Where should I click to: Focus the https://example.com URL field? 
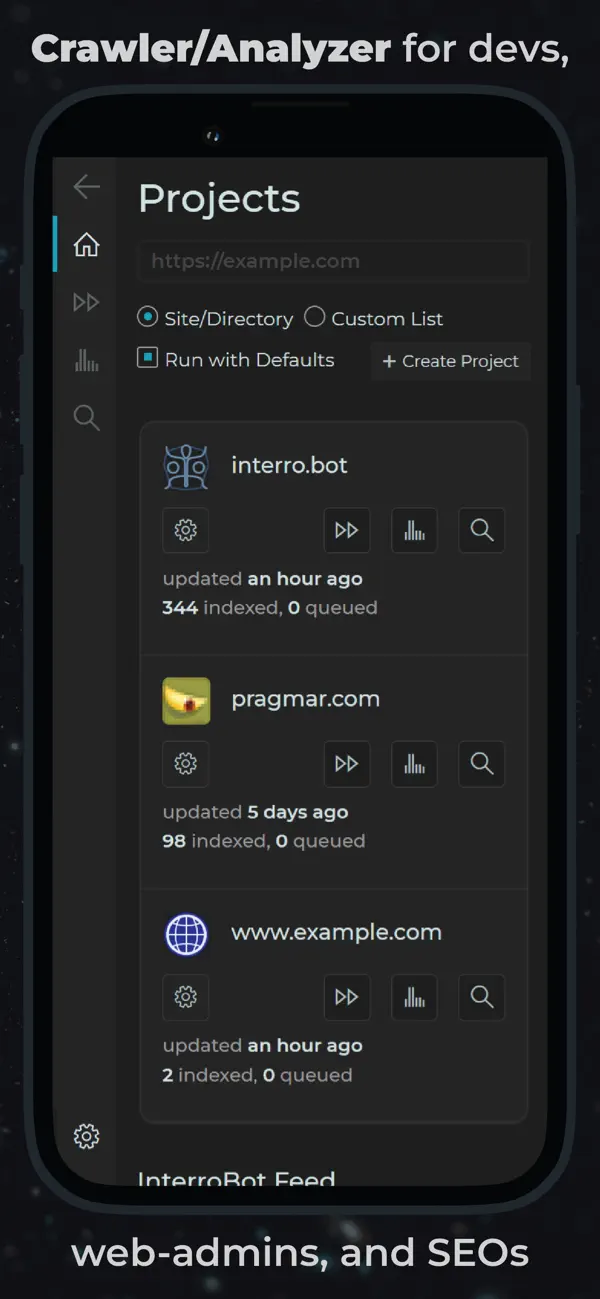coord(333,261)
